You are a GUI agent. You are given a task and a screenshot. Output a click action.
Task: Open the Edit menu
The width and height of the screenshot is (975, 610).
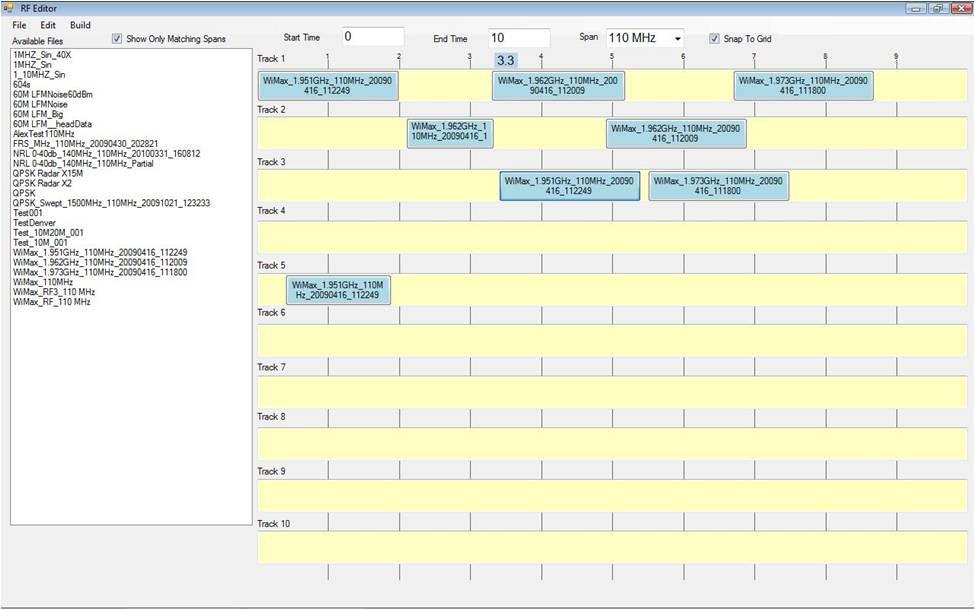point(48,25)
